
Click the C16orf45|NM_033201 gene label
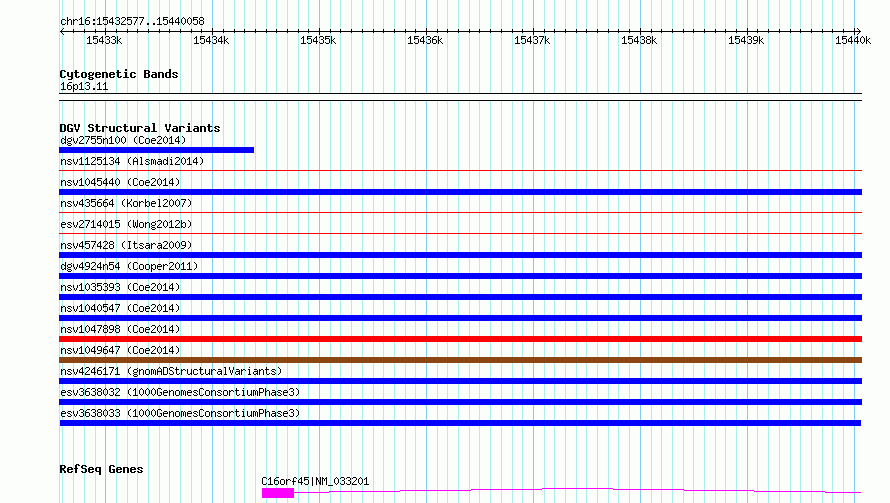315,481
